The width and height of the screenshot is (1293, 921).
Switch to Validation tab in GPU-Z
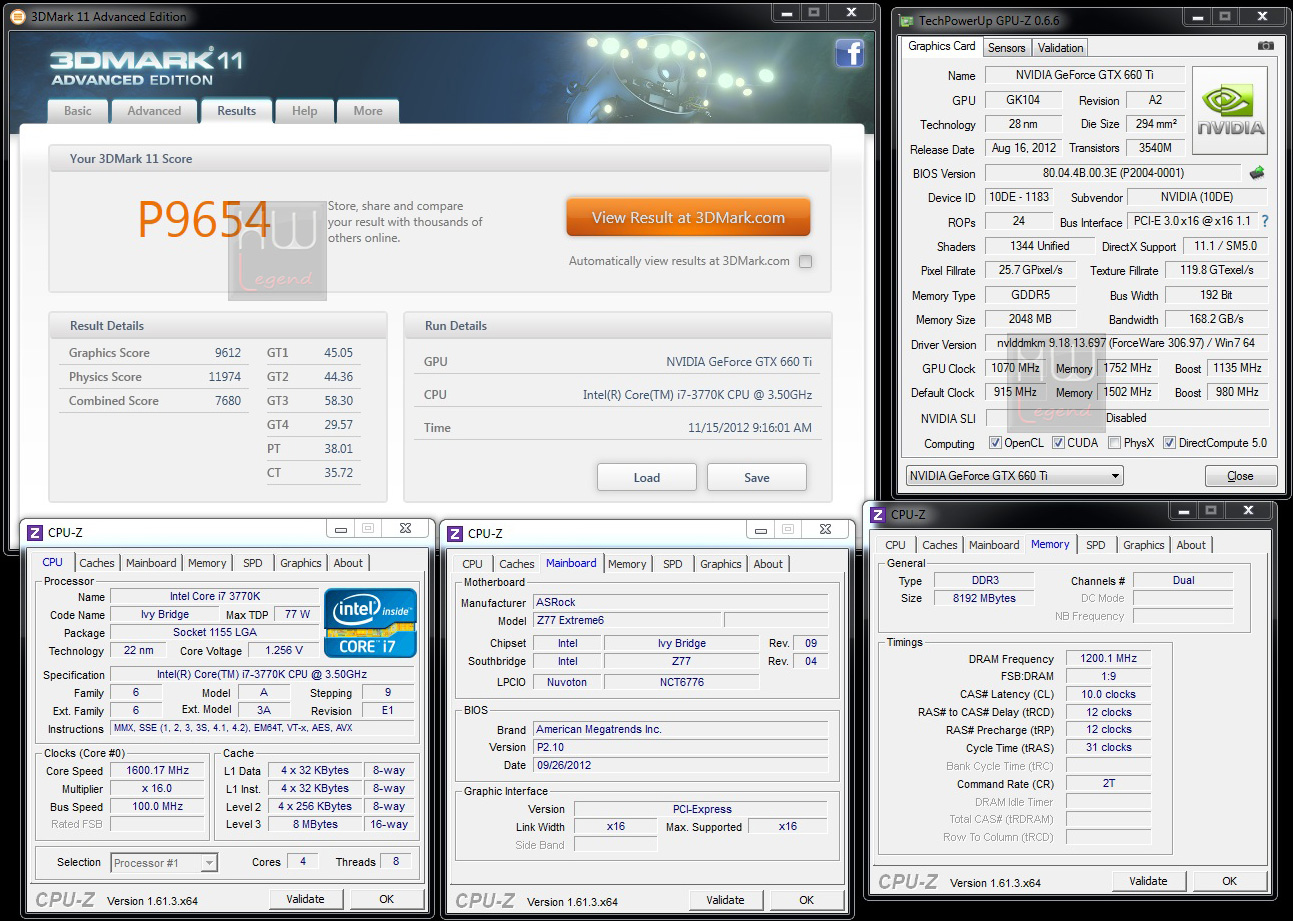[x=1060, y=48]
